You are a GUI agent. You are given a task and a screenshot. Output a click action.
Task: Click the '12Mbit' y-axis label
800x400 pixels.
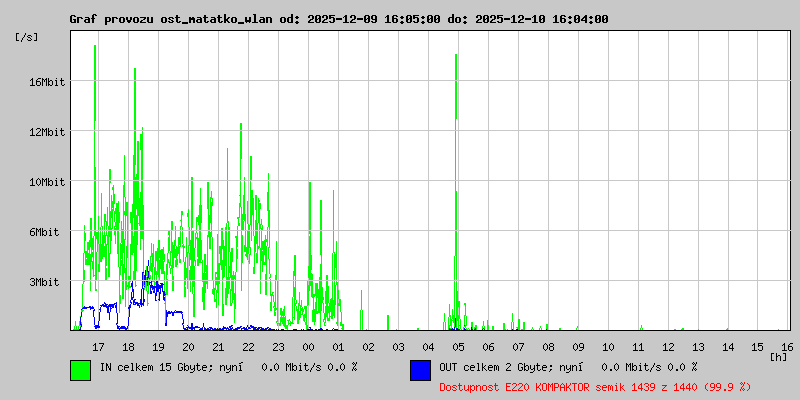47,132
